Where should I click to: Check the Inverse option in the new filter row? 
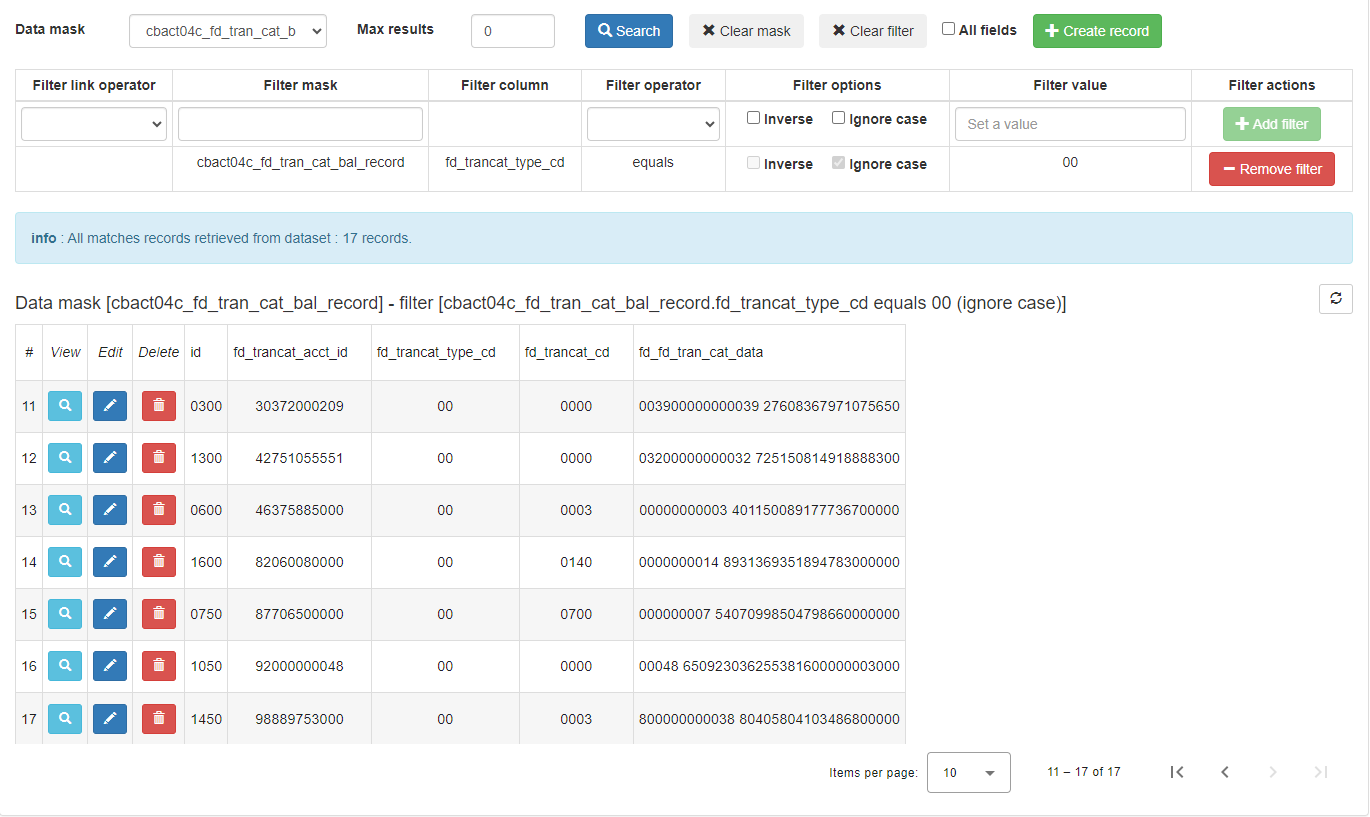click(x=753, y=118)
